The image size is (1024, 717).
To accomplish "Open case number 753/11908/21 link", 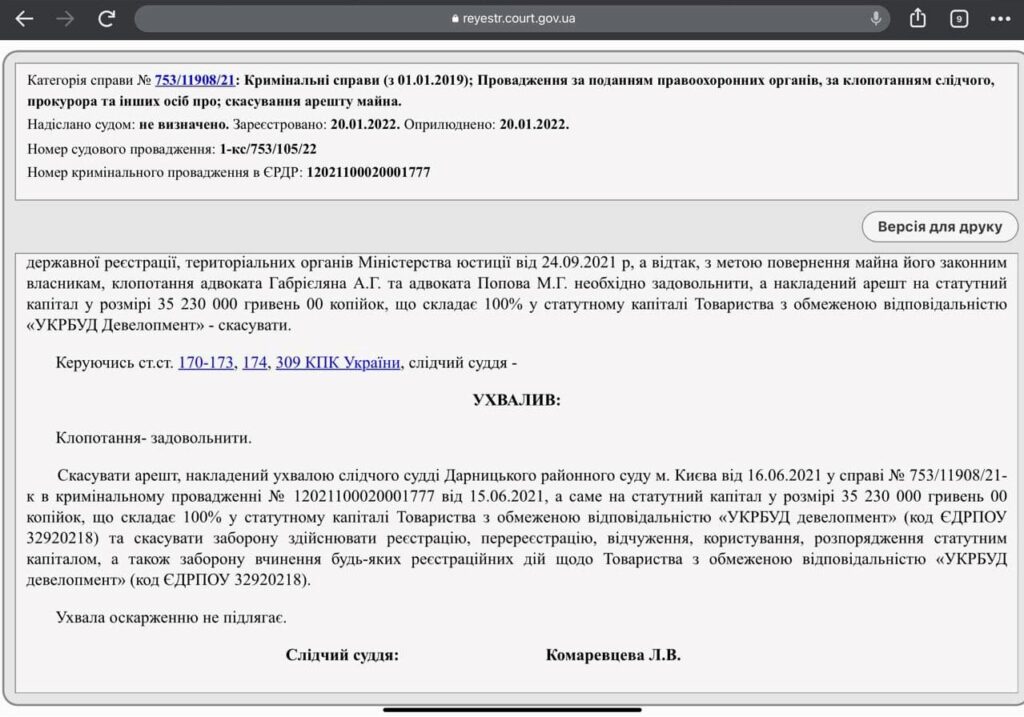I will [195, 80].
